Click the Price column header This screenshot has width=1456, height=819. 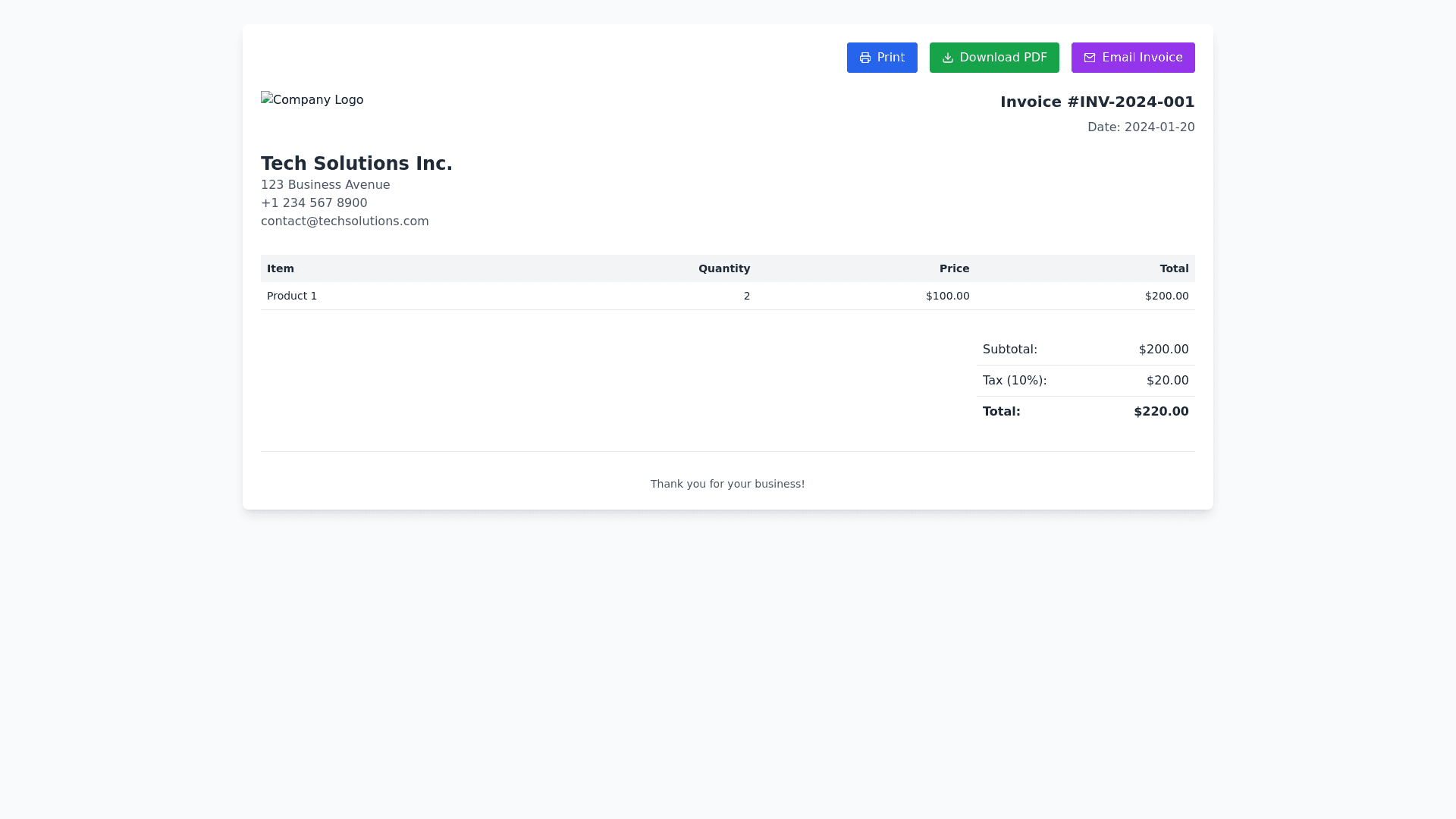954,268
